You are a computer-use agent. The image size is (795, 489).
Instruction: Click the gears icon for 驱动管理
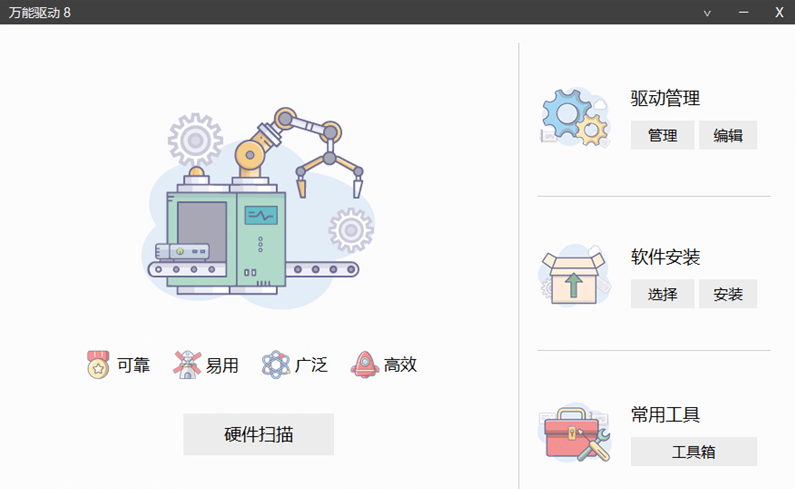(x=575, y=117)
